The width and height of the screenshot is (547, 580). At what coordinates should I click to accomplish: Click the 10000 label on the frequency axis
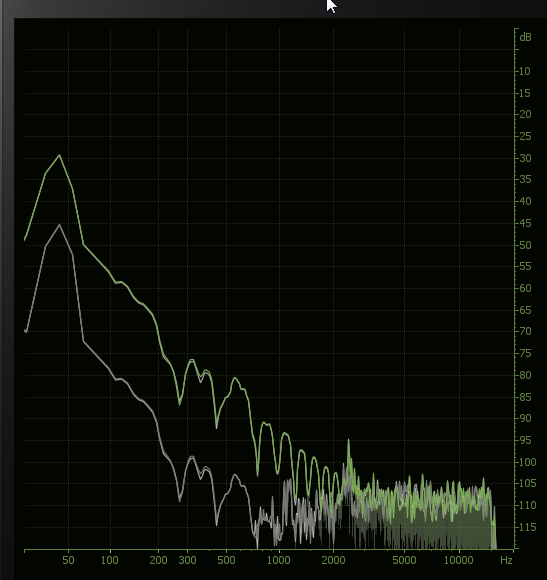[458, 560]
